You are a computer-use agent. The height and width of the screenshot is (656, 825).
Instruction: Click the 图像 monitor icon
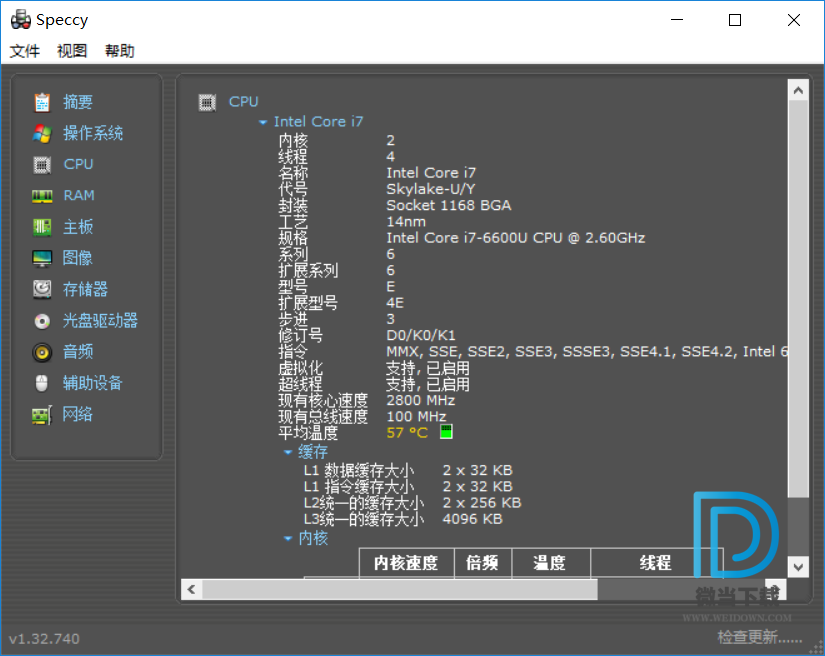[x=42, y=258]
